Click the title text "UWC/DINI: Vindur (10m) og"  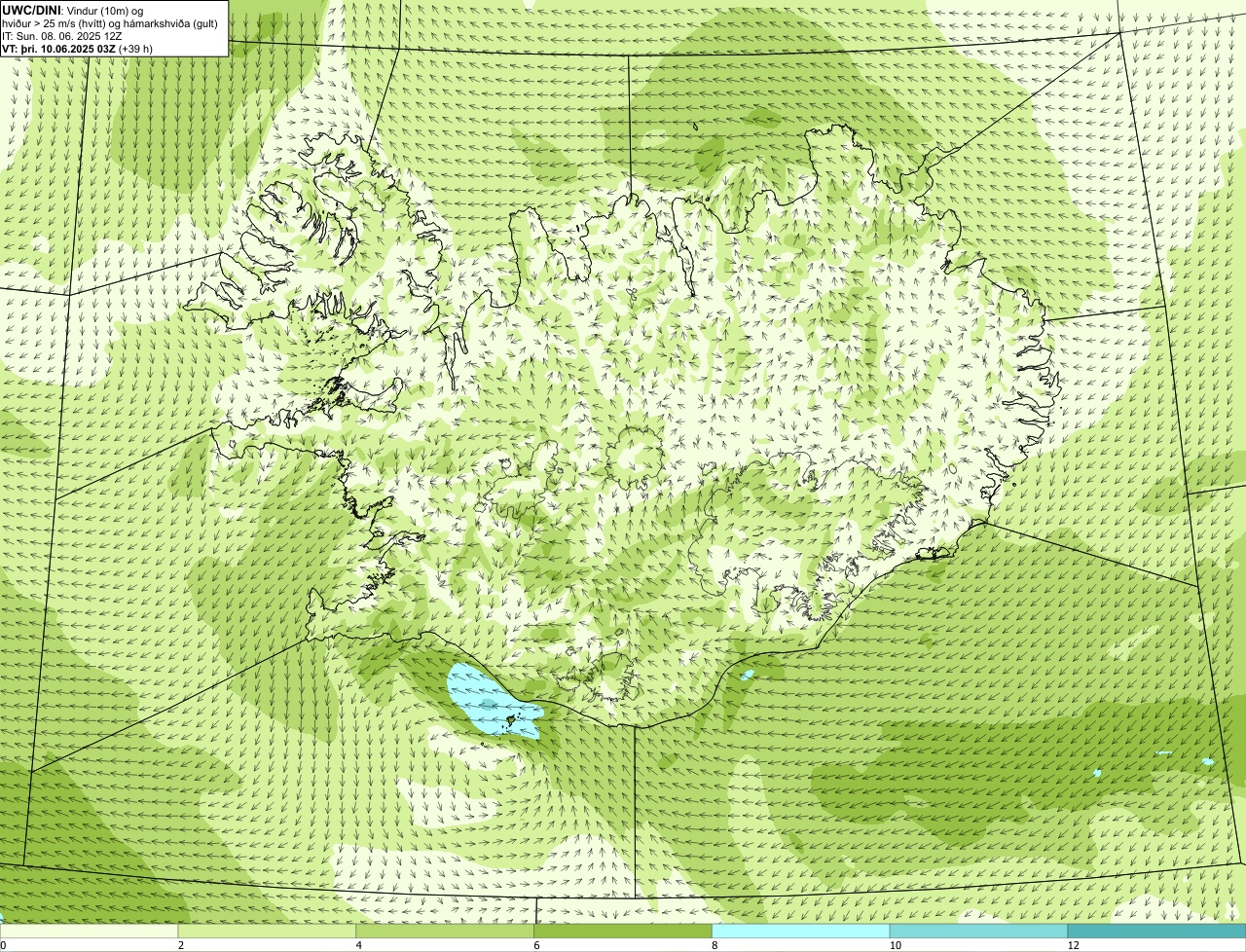pyautogui.click(x=73, y=10)
